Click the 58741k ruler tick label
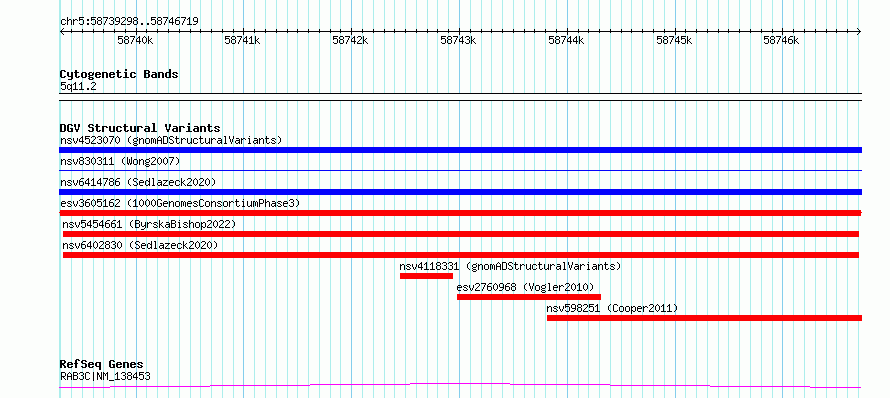890x398 pixels. 243,40
